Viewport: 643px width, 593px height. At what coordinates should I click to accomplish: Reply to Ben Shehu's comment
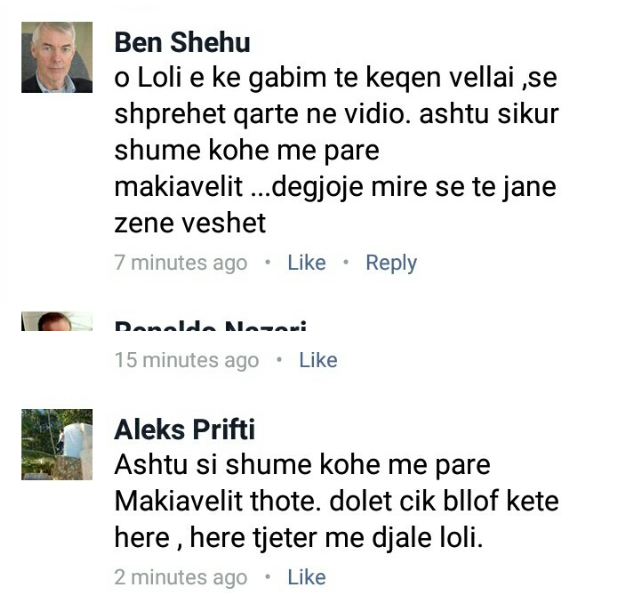click(391, 263)
